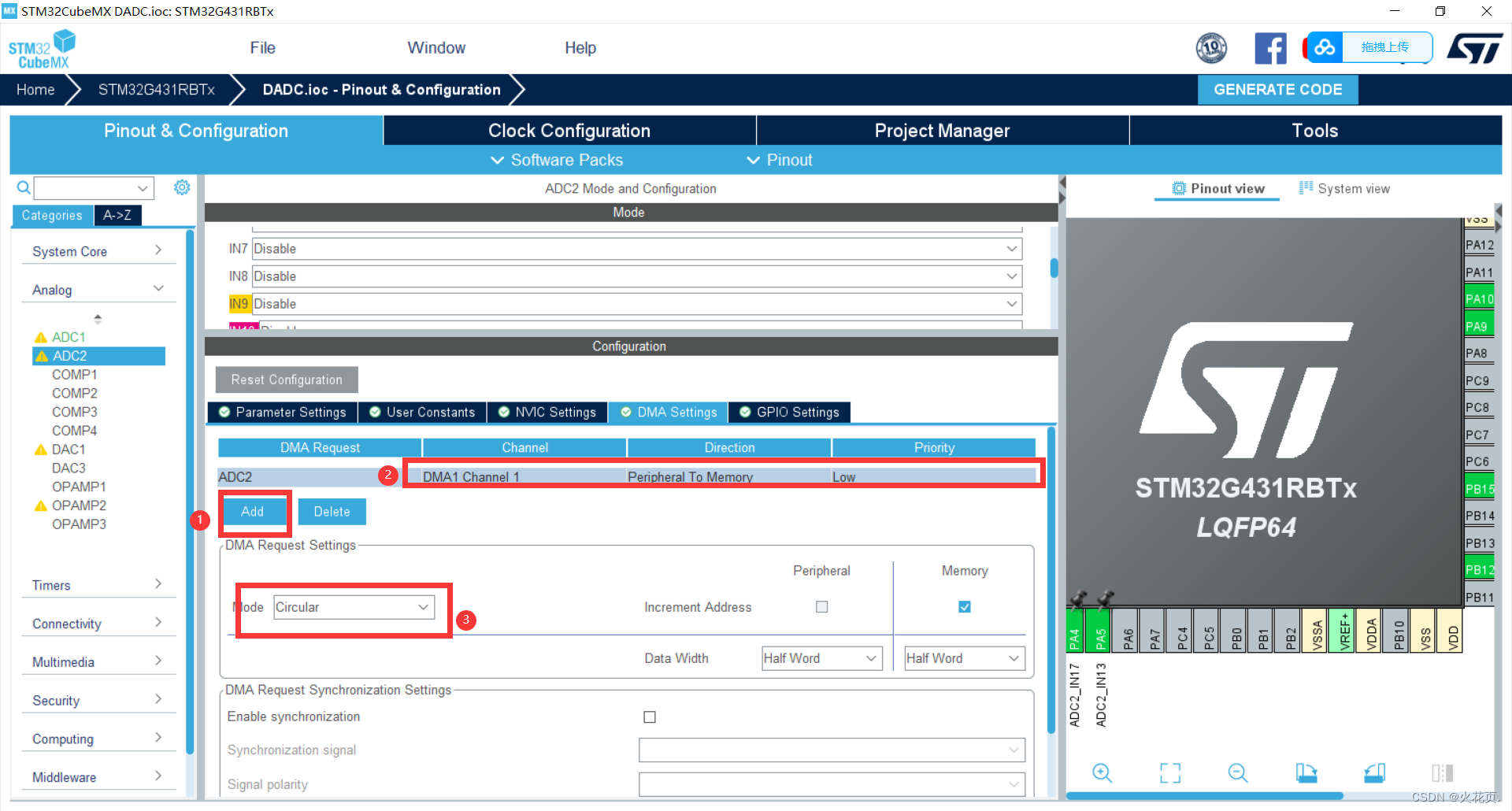The height and width of the screenshot is (811, 1512).
Task: Switch to Project Manager tab
Action: click(942, 131)
